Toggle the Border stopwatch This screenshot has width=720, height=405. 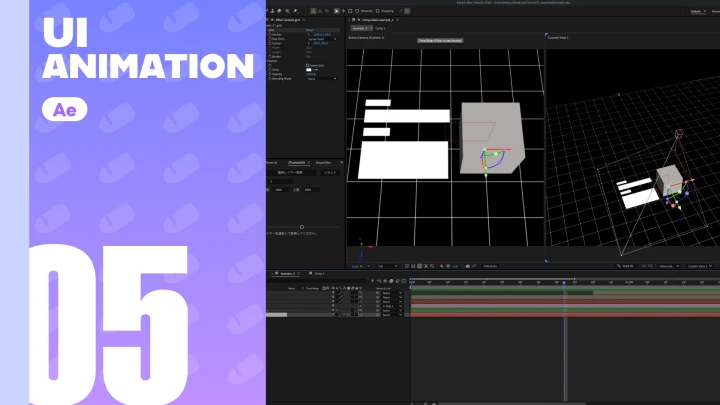click(x=270, y=56)
